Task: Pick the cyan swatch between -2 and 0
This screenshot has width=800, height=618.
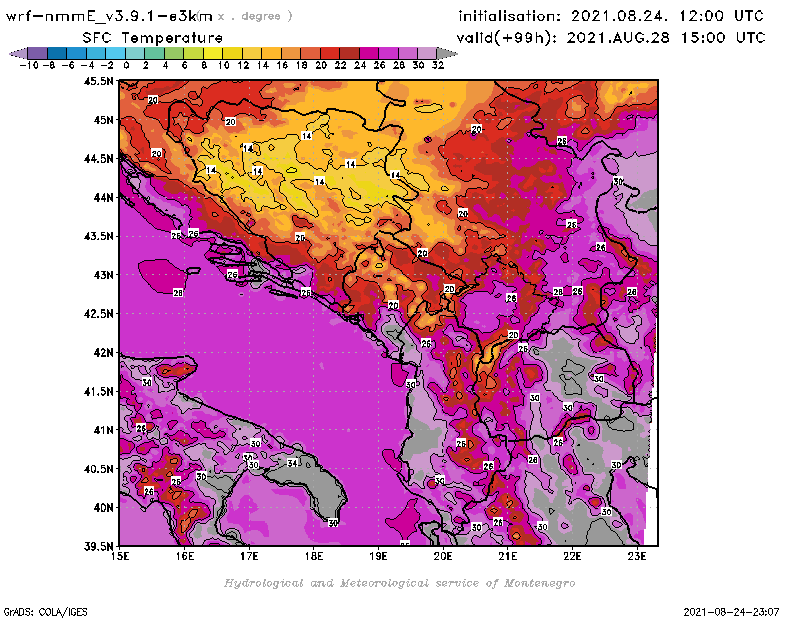Action: tap(116, 53)
